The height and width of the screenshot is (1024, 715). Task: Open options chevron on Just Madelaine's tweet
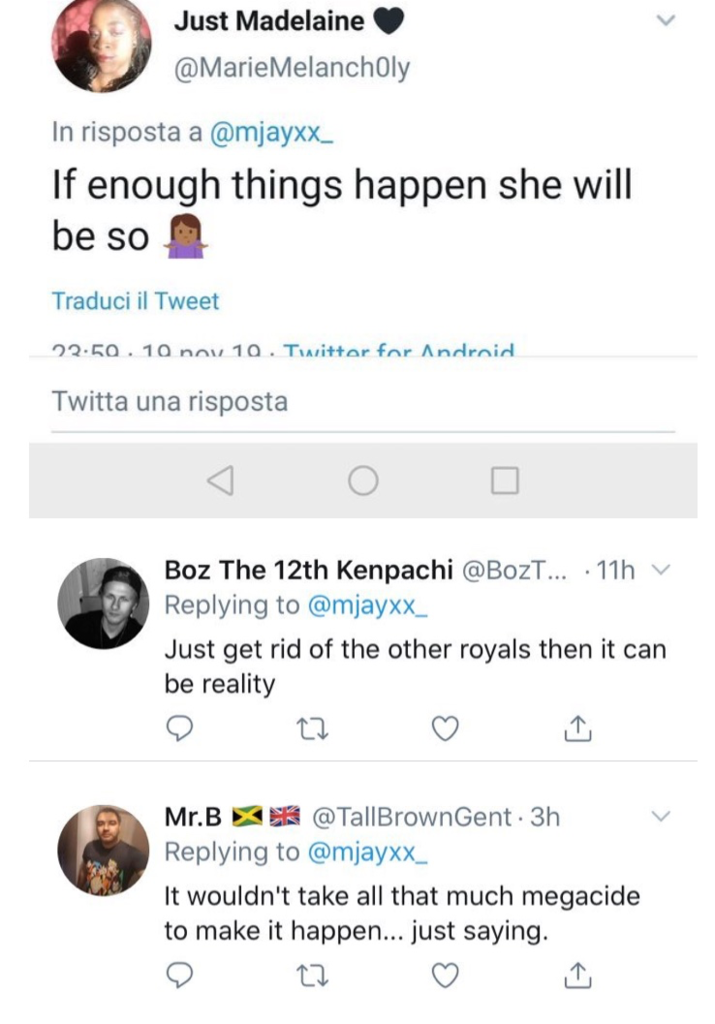click(x=664, y=20)
